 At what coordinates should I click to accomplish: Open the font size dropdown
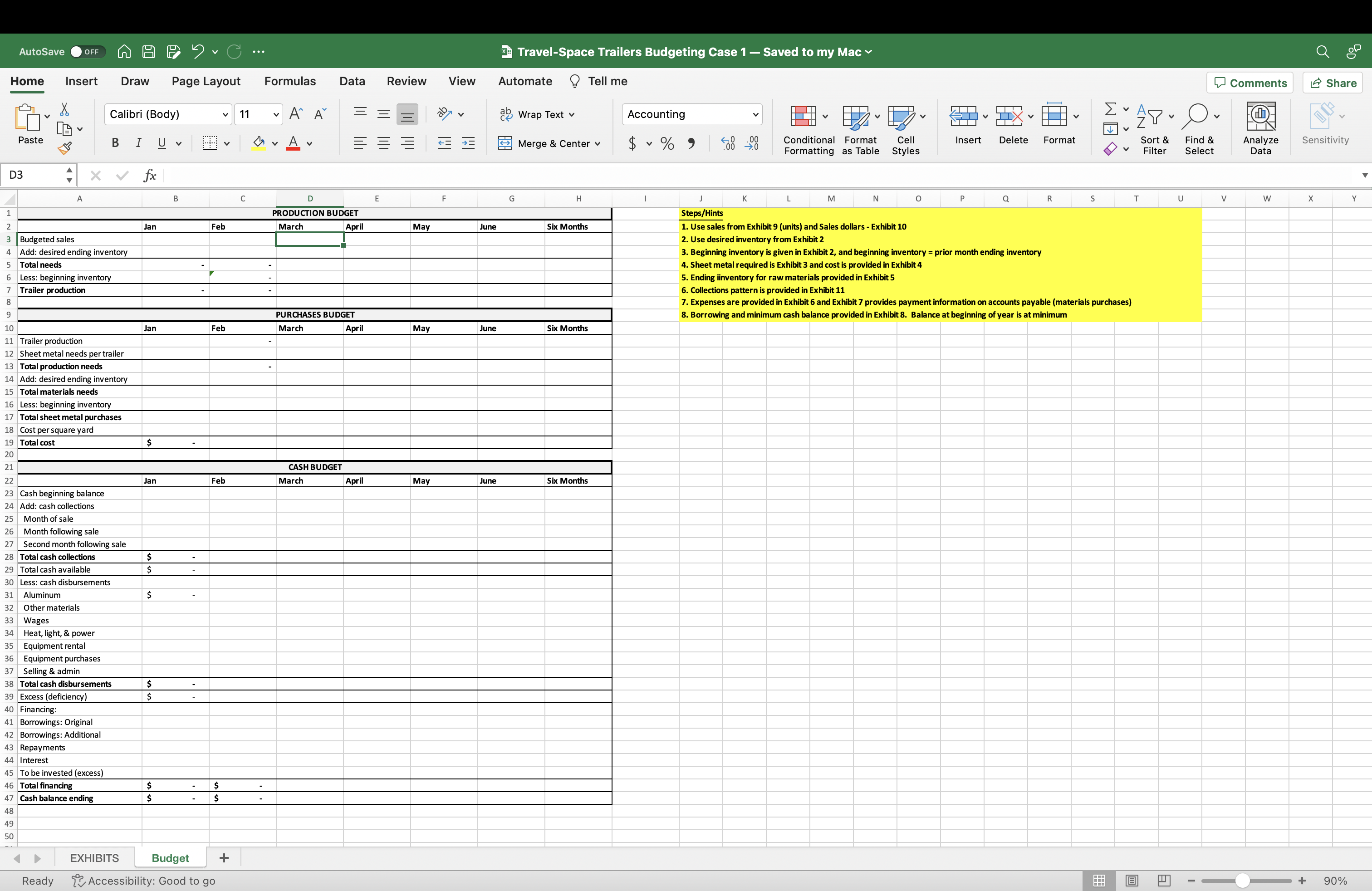pyautogui.click(x=275, y=114)
